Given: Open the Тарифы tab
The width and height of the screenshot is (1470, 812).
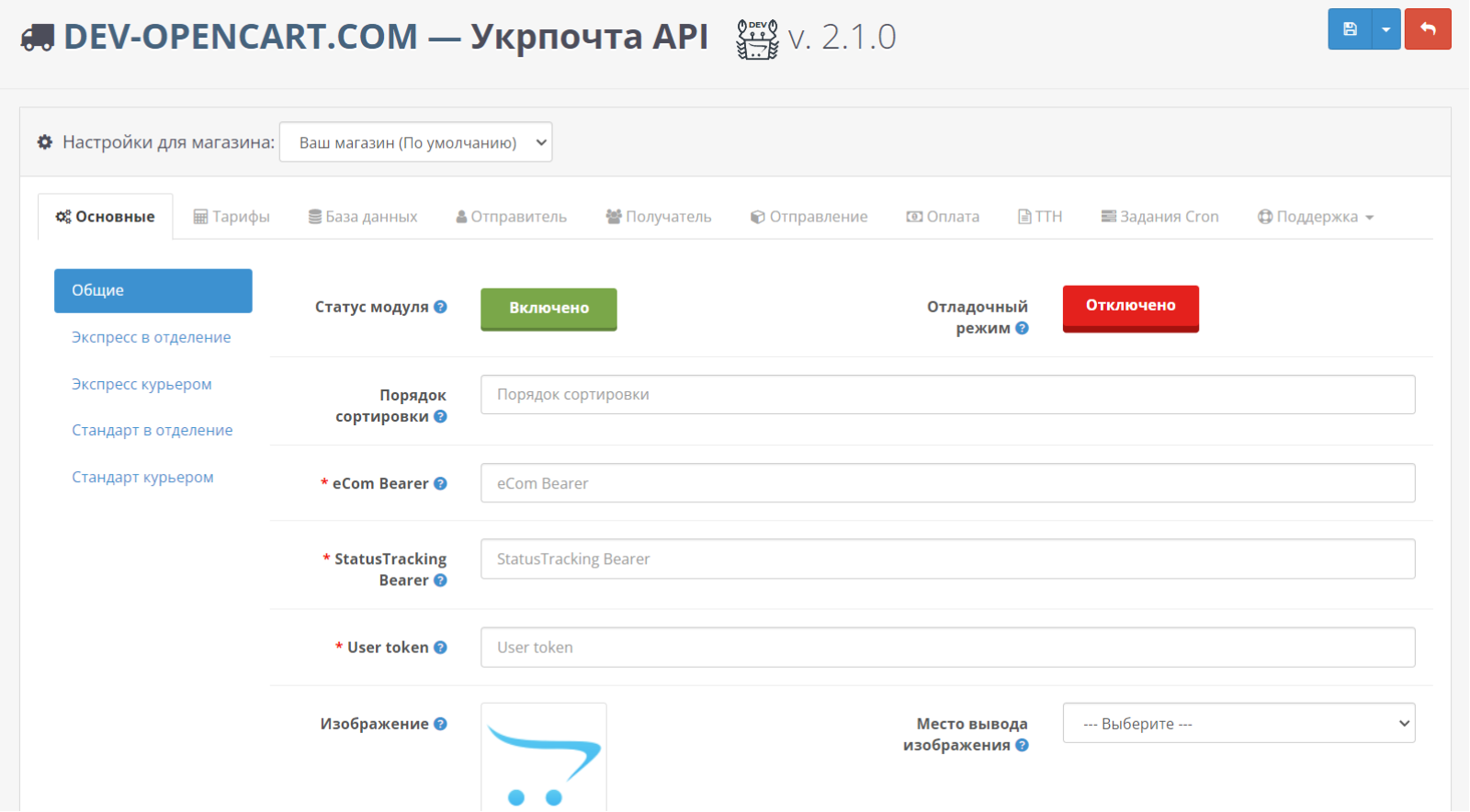Looking at the screenshot, I should pos(232,217).
